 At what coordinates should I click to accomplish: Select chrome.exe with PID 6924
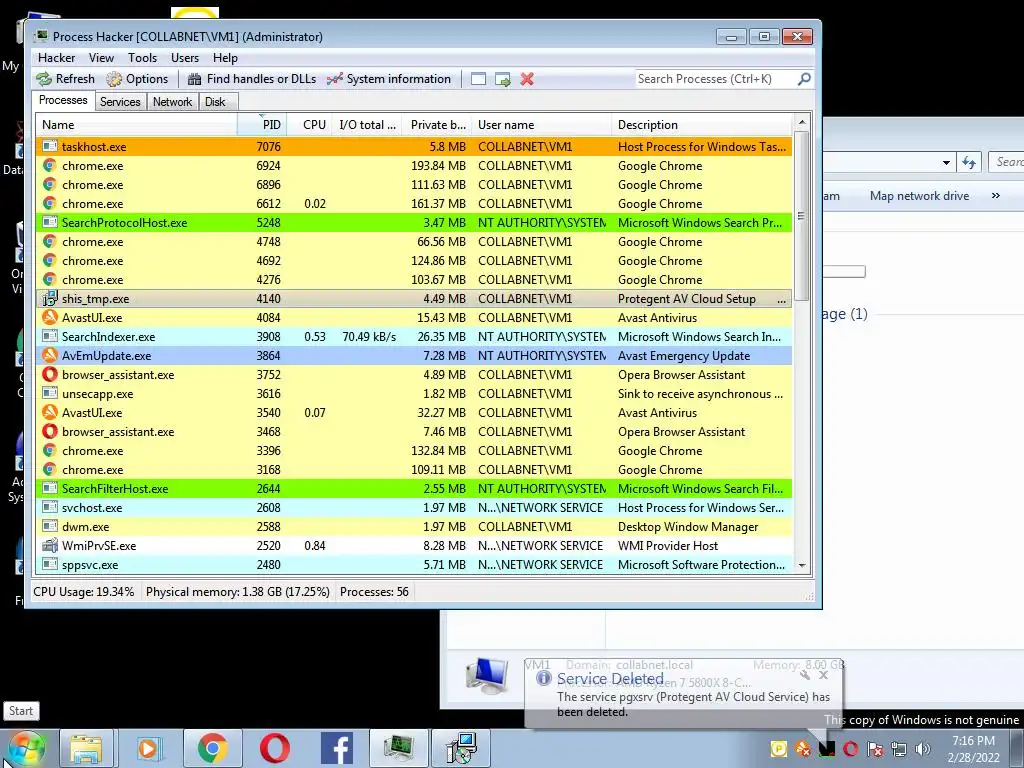click(x=414, y=166)
